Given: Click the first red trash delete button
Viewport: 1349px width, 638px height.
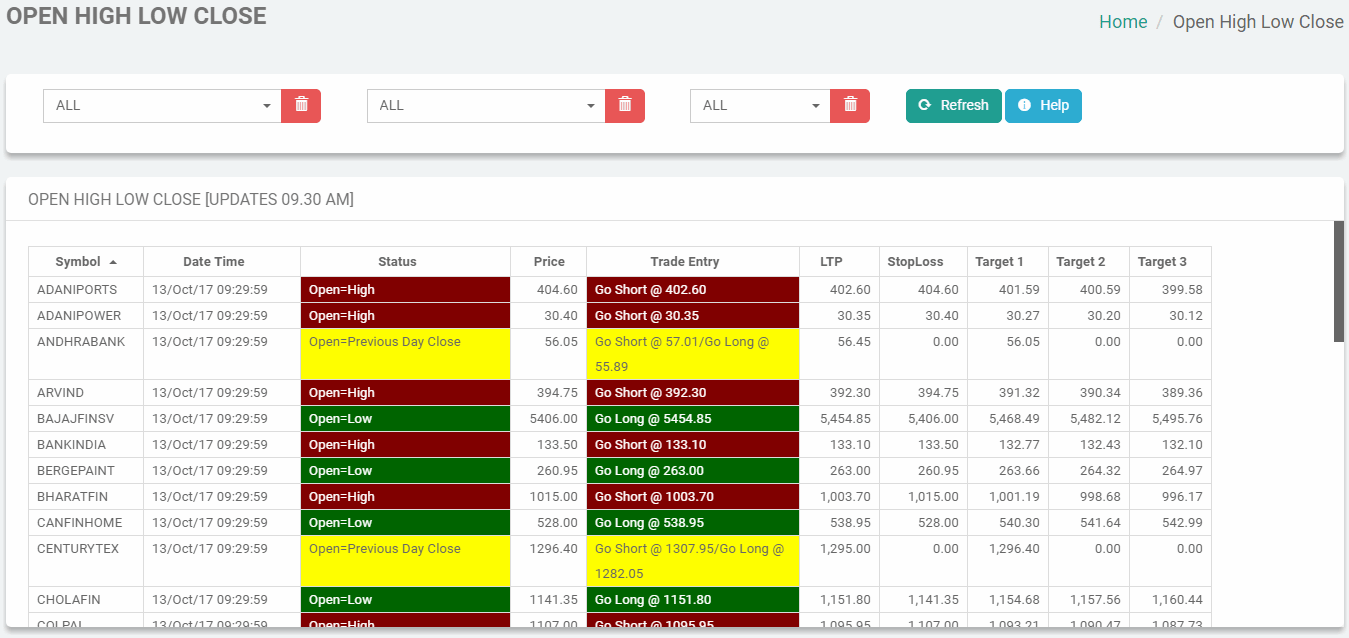Looking at the screenshot, I should point(301,105).
